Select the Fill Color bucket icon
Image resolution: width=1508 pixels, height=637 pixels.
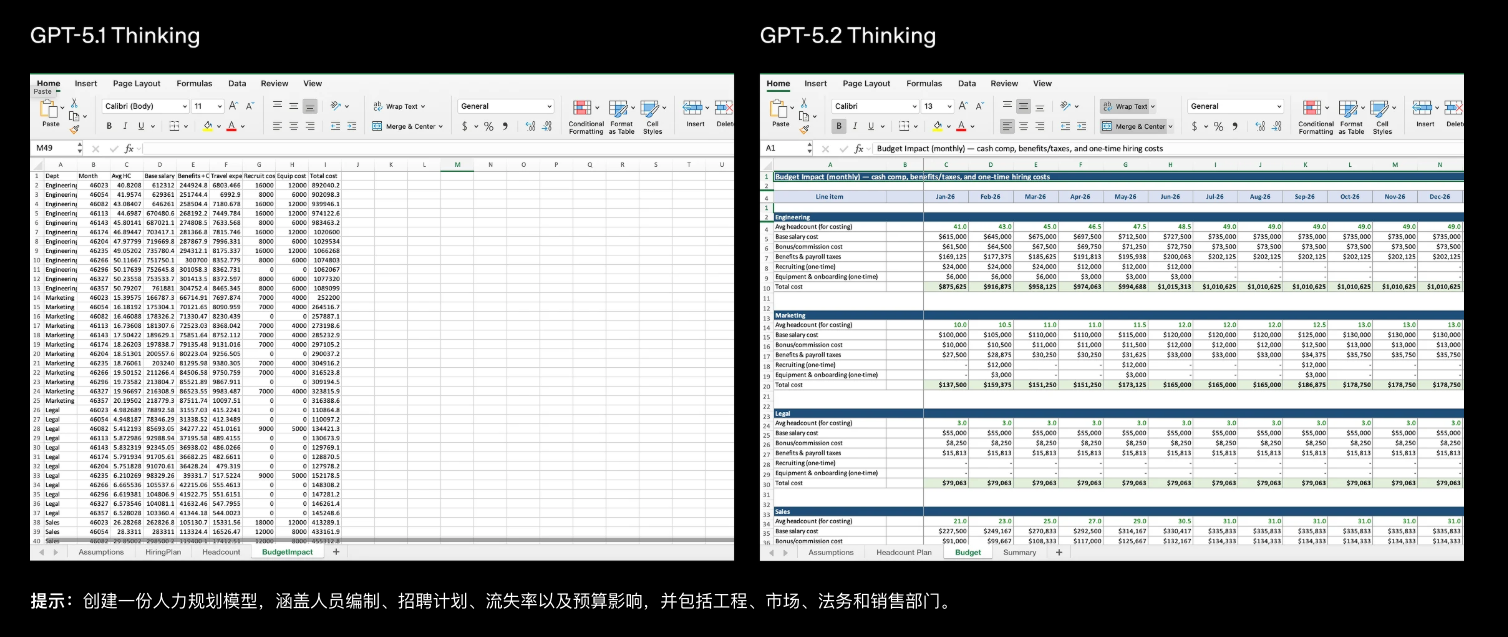[936, 126]
